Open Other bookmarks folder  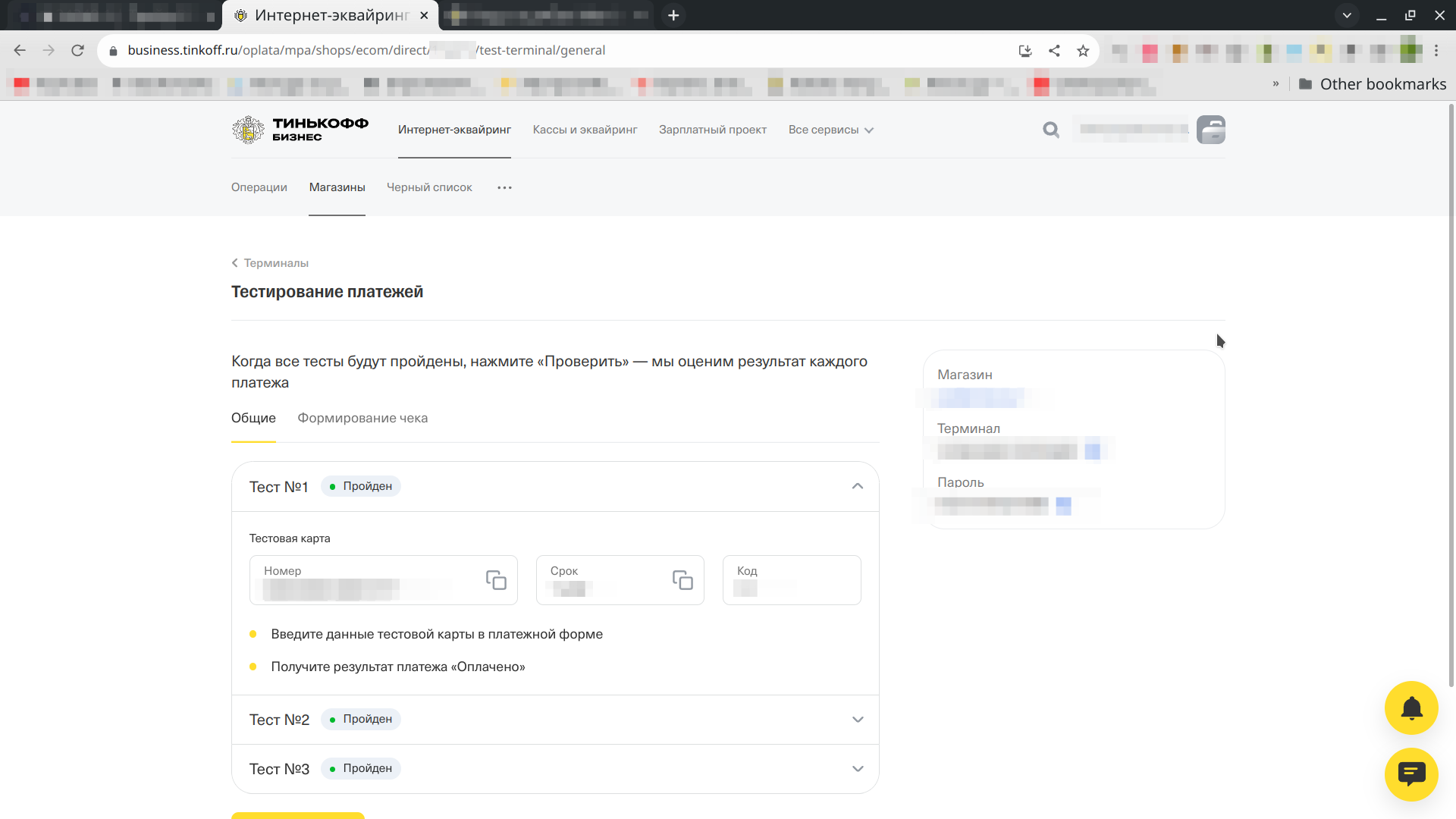[1373, 84]
